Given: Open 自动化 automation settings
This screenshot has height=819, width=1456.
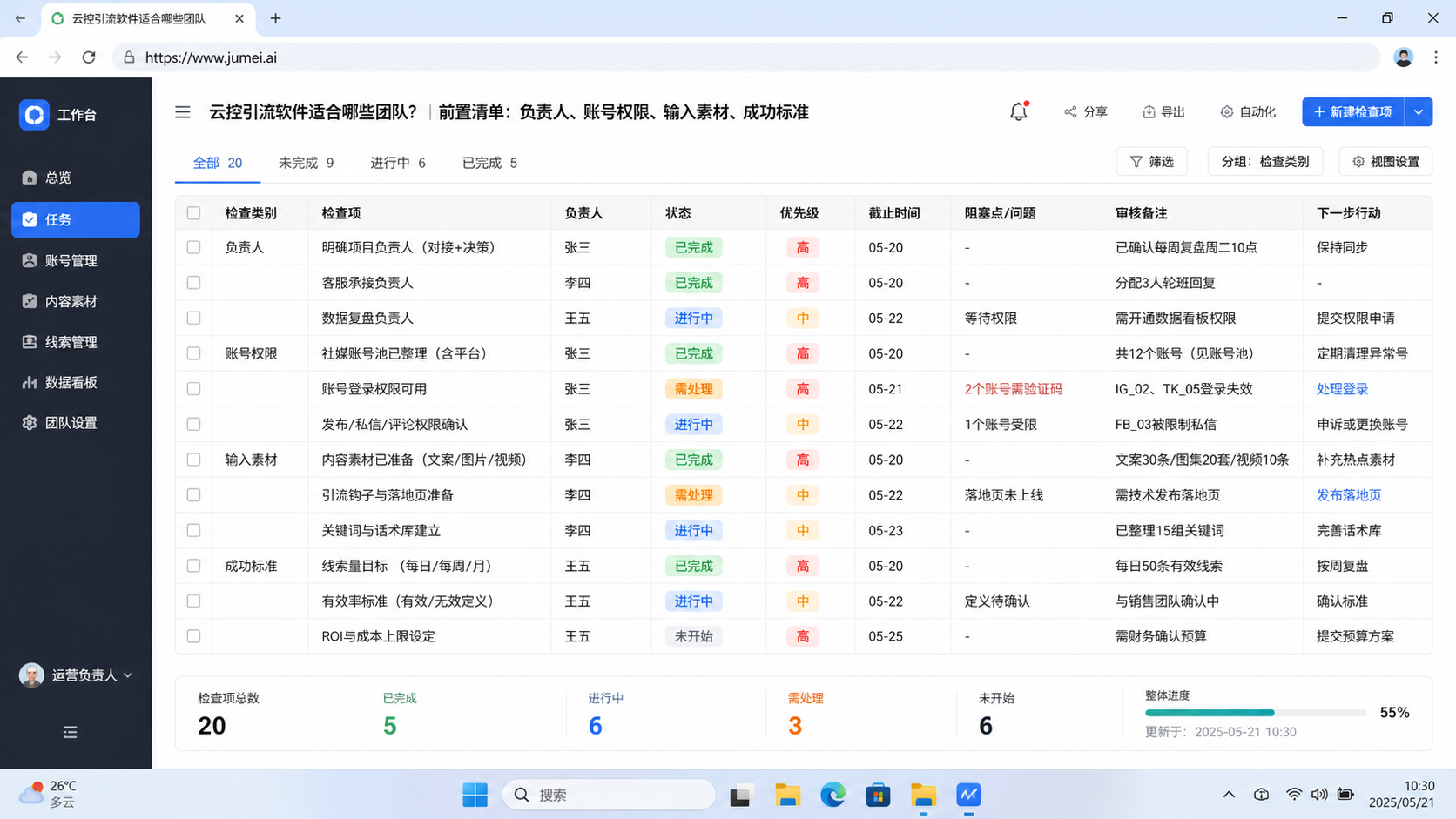Looking at the screenshot, I should 1248,112.
